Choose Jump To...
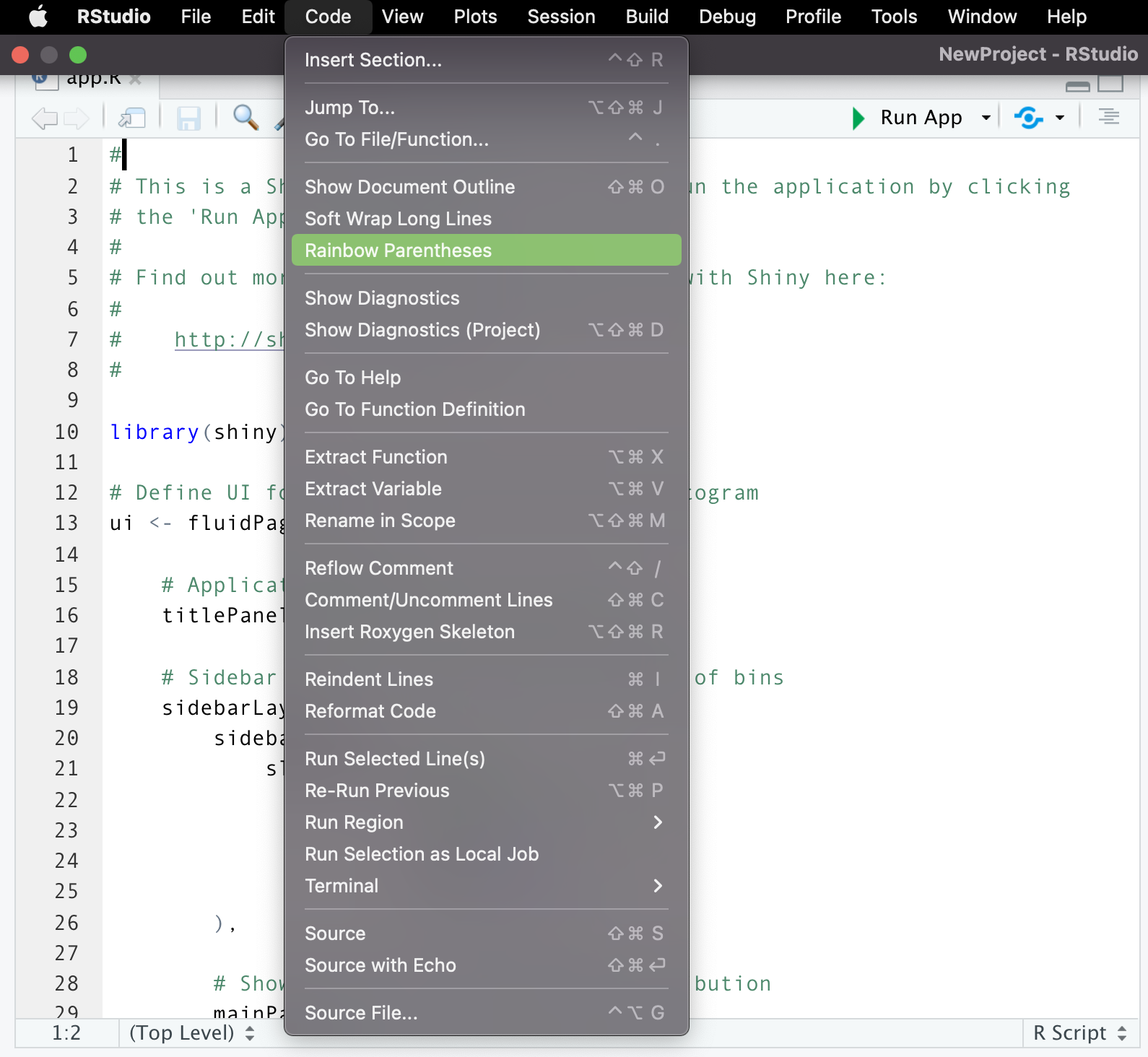The height and width of the screenshot is (1057, 1148). (x=487, y=108)
